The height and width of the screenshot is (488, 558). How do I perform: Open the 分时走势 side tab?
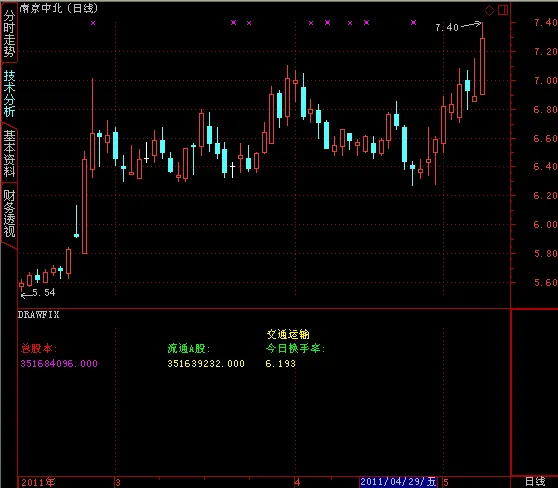[10, 33]
